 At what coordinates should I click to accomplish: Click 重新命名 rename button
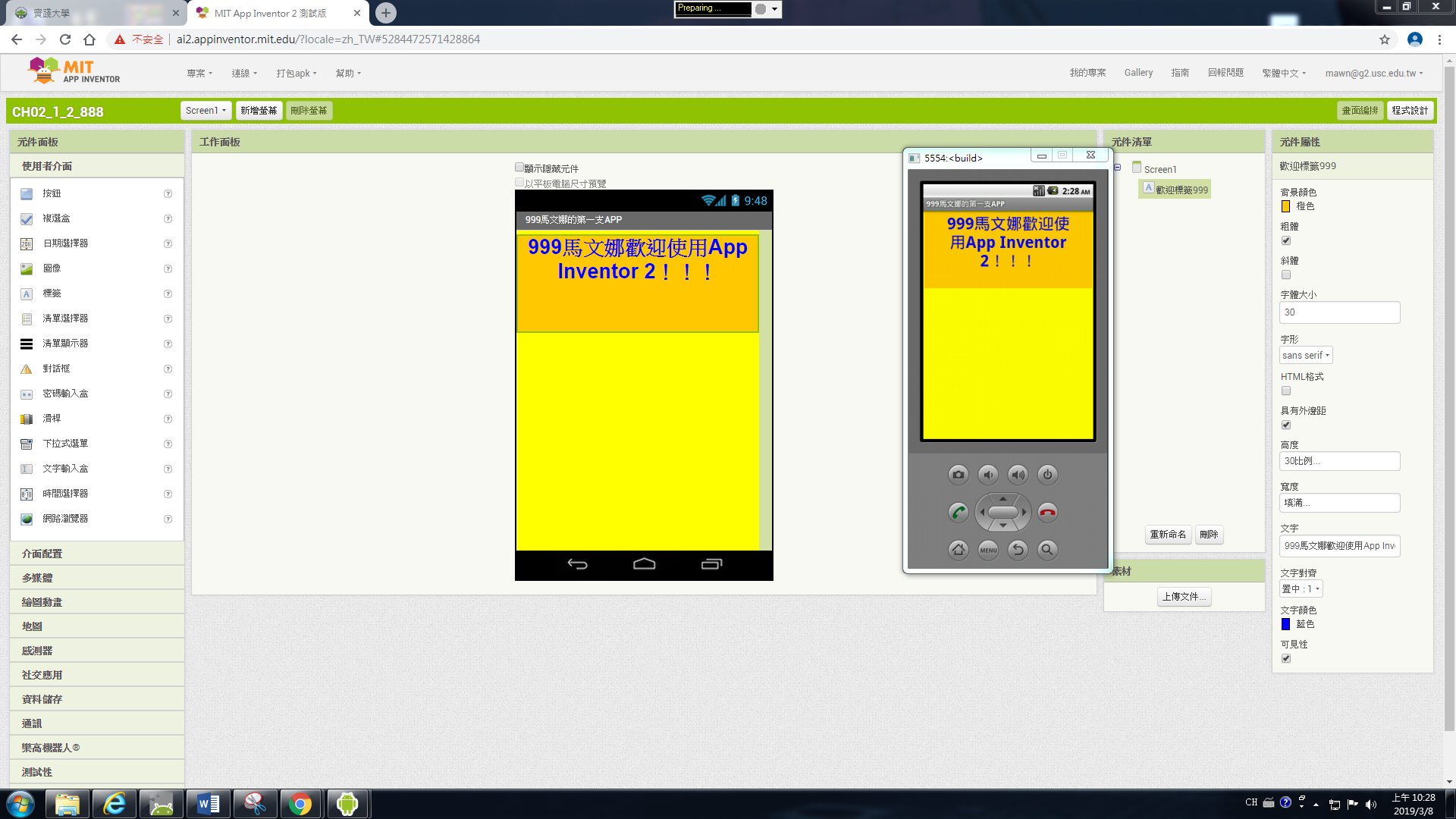tap(1168, 535)
